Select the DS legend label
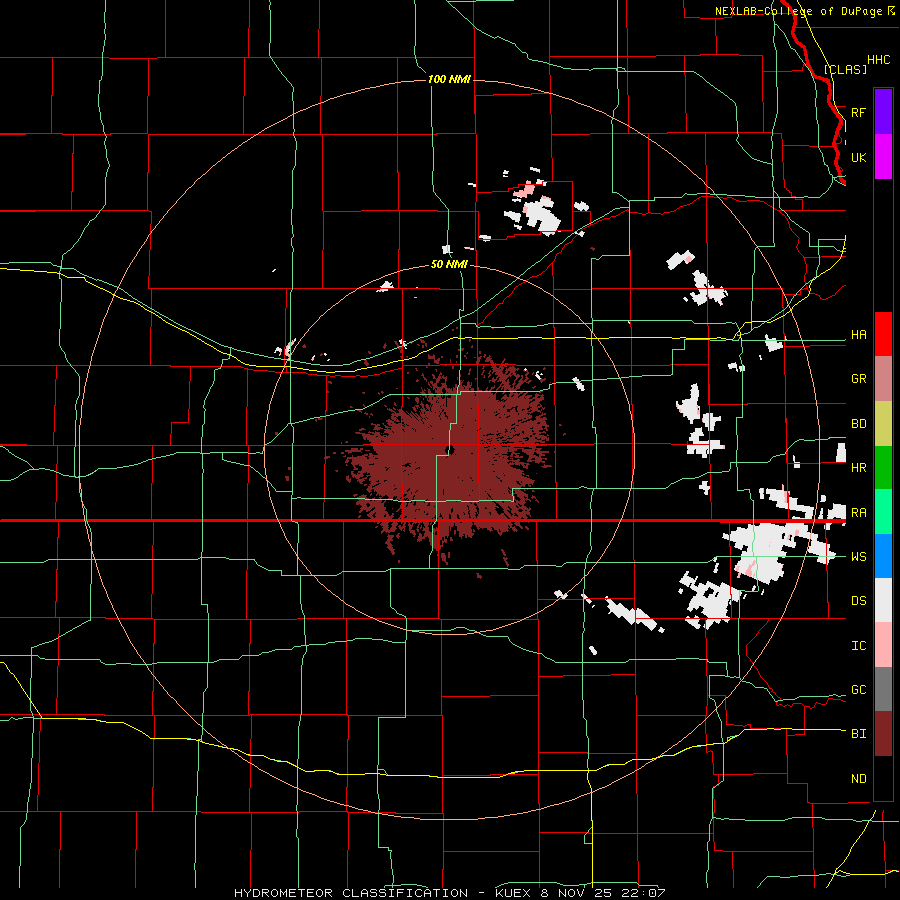This screenshot has width=900, height=900. click(858, 601)
